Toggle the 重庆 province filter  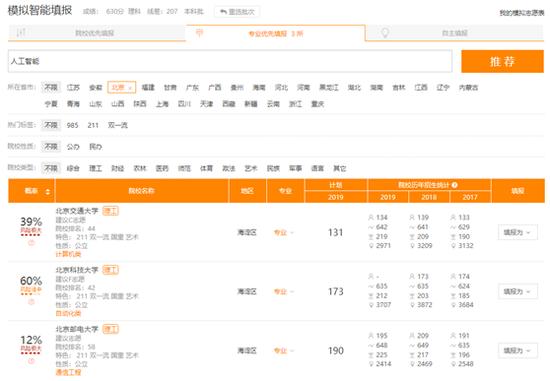(317, 104)
